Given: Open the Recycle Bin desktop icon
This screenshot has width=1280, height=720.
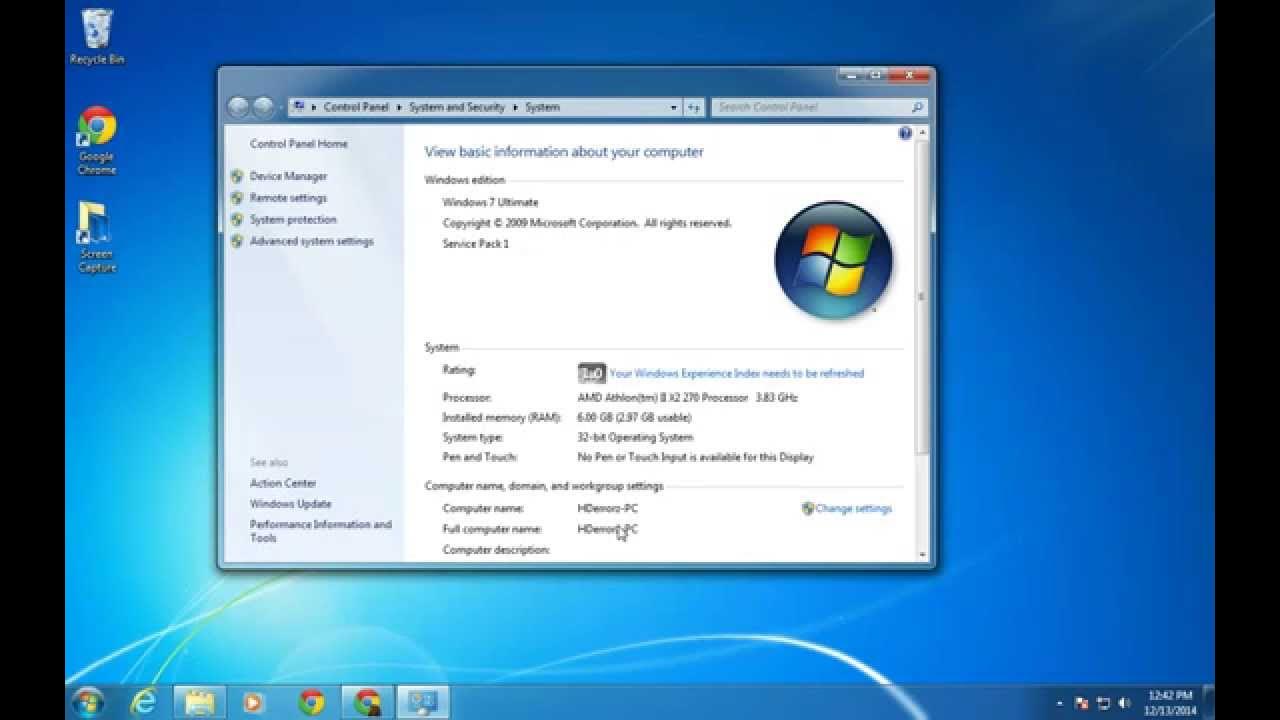Looking at the screenshot, I should pyautogui.click(x=97, y=37).
